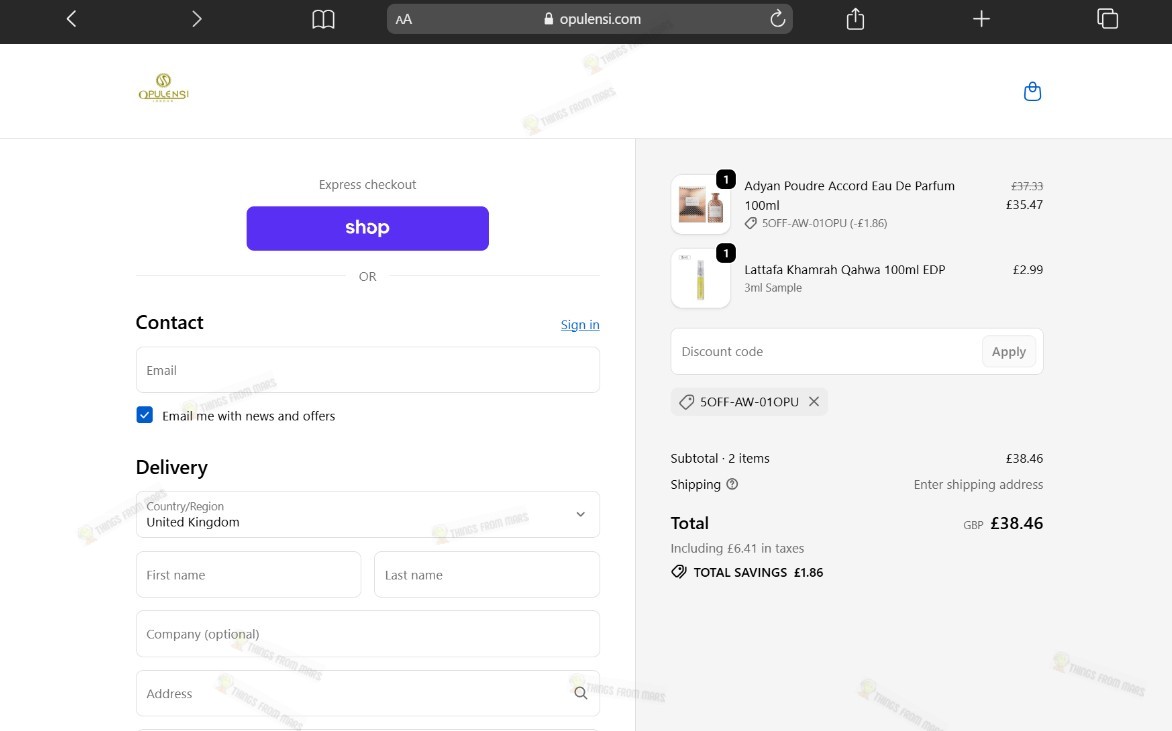Open the shopping bag cart icon
The width and height of the screenshot is (1172, 731).
pos(1032,91)
